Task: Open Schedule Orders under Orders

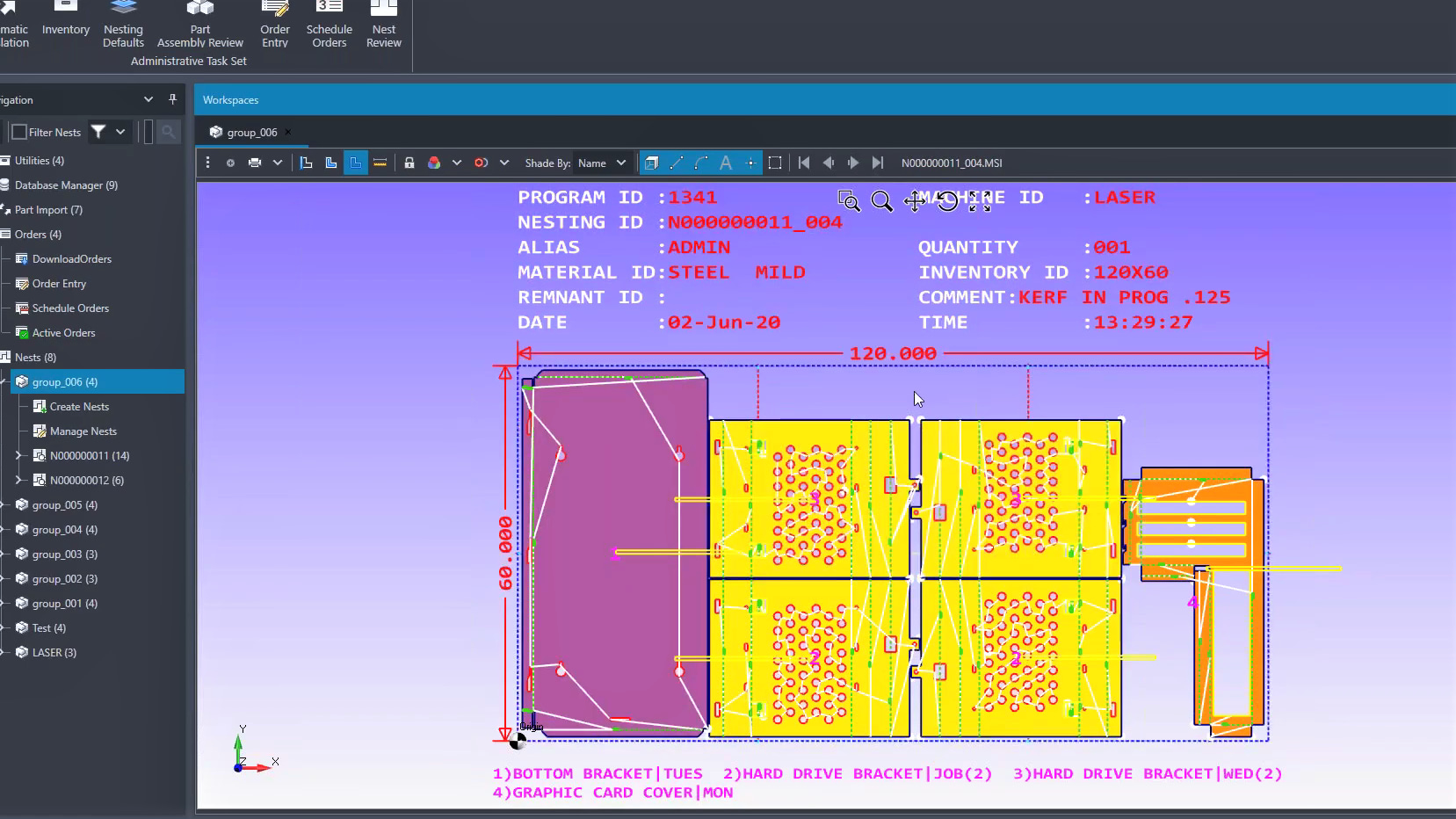Action: (x=70, y=308)
